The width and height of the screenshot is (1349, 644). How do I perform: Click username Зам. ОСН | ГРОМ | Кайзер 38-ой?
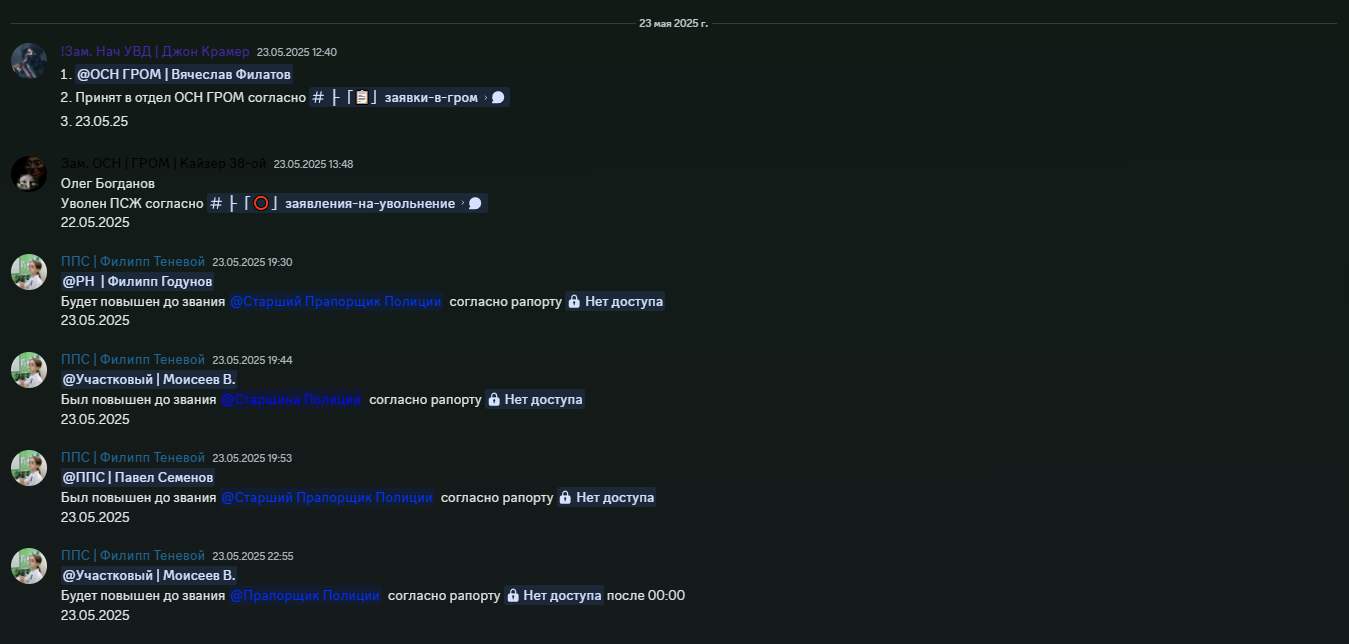164,163
